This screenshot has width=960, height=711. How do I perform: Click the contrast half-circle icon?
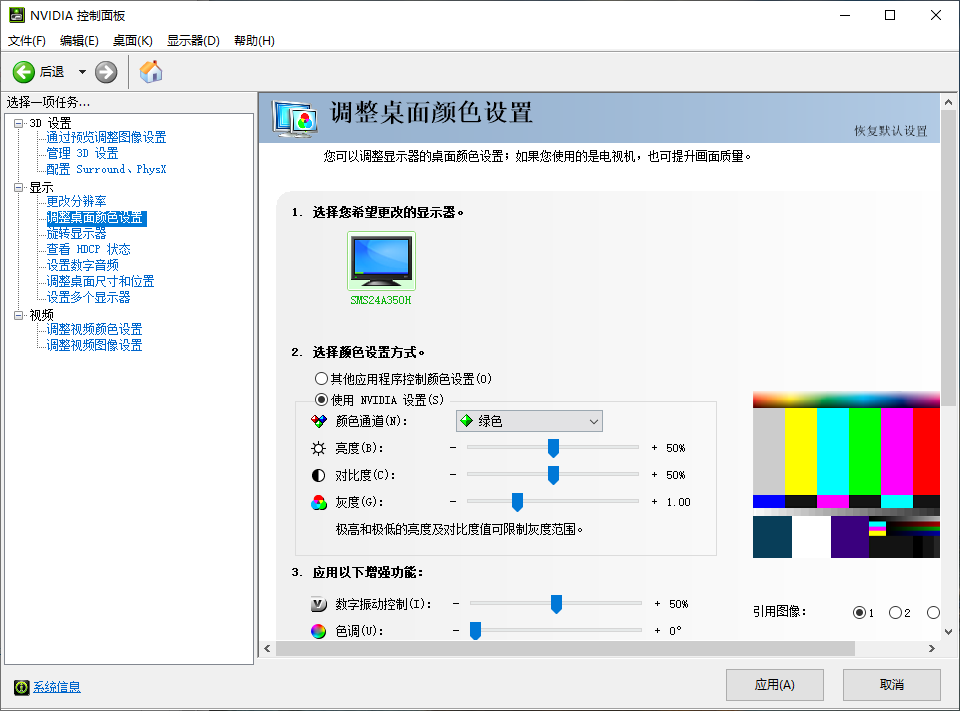pos(318,475)
